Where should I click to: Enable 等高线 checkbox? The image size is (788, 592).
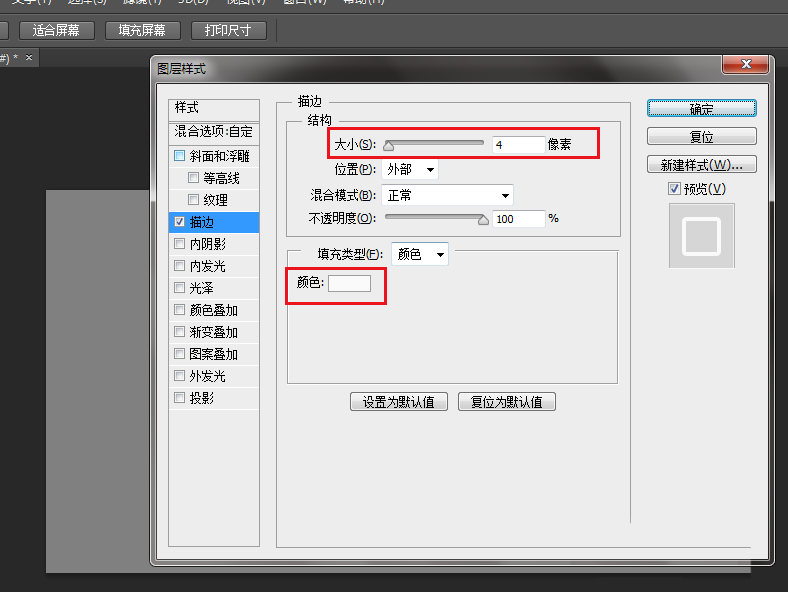(193, 177)
